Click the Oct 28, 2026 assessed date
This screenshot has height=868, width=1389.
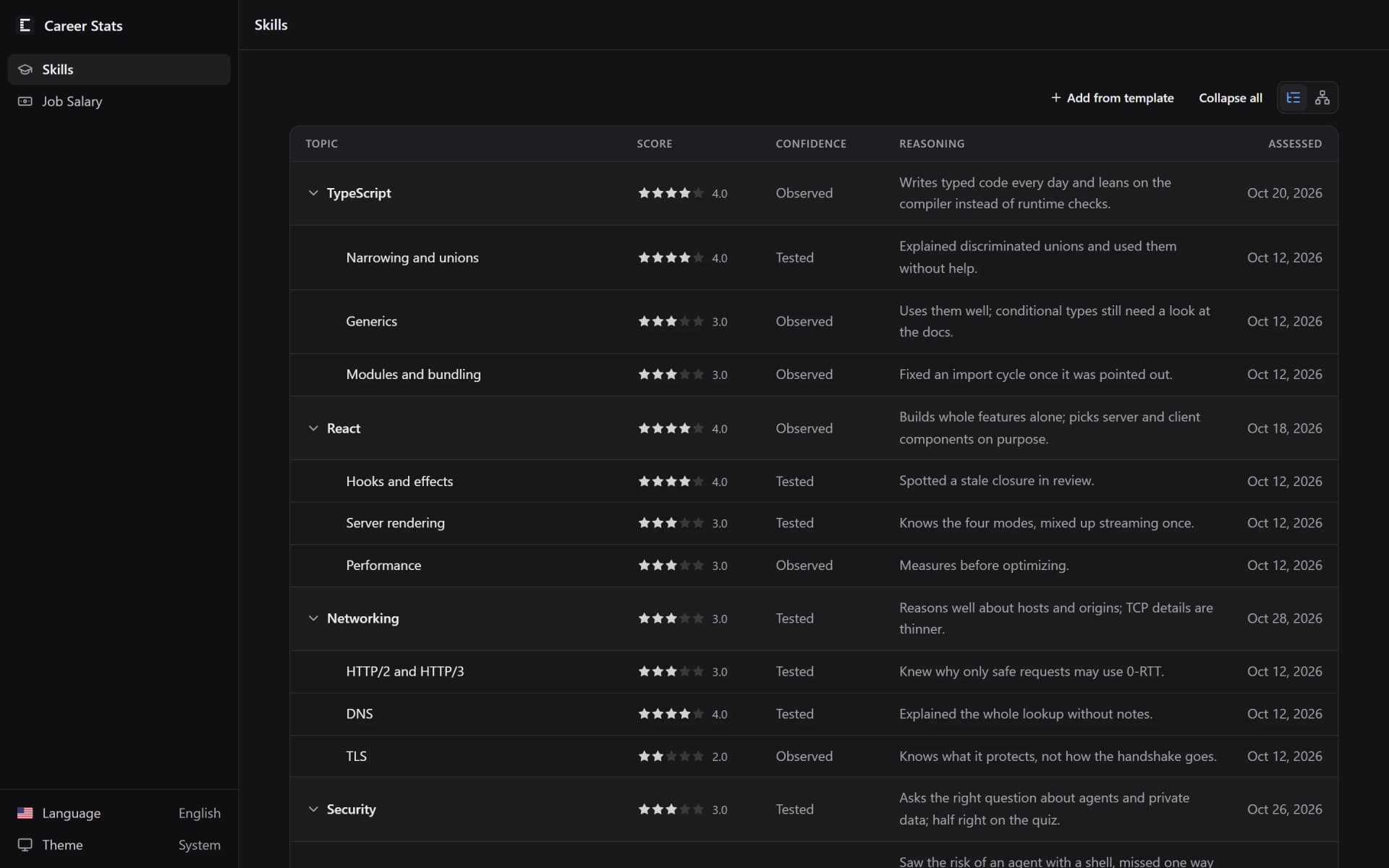[1284, 618]
